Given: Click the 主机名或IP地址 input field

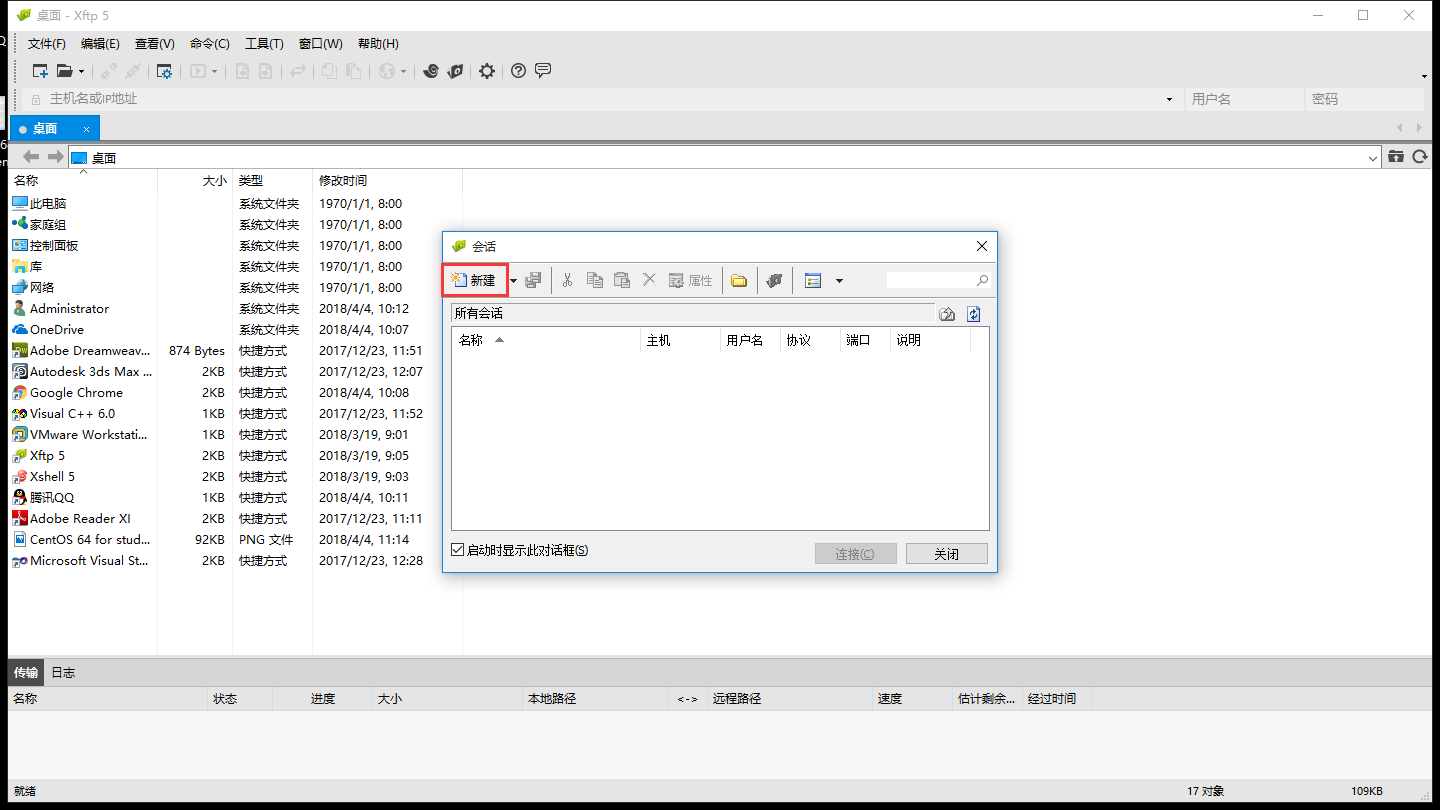Looking at the screenshot, I should click(x=600, y=99).
